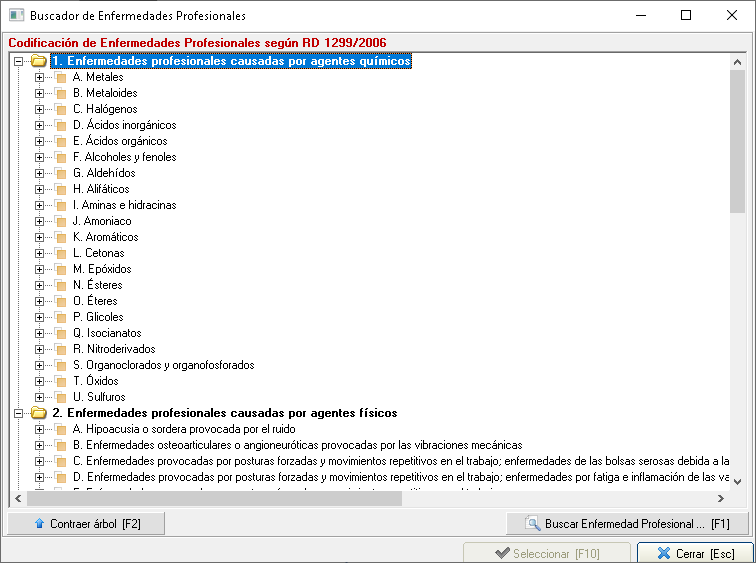
Task: Select the I. Aminas e hidracinas item
Action: pyautogui.click(x=124, y=205)
